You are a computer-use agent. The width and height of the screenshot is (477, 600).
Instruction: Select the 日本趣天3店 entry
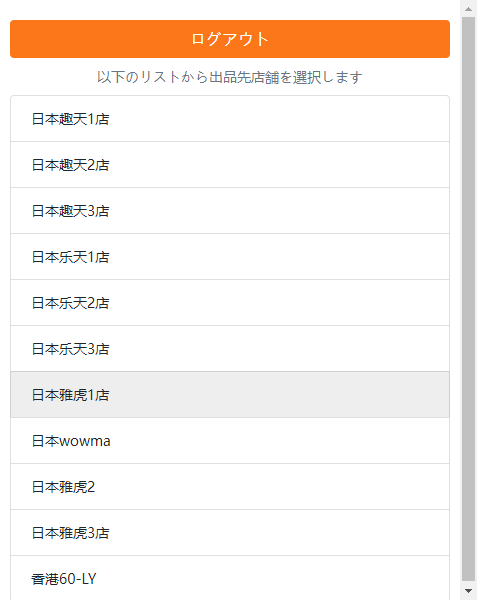[x=230, y=211]
